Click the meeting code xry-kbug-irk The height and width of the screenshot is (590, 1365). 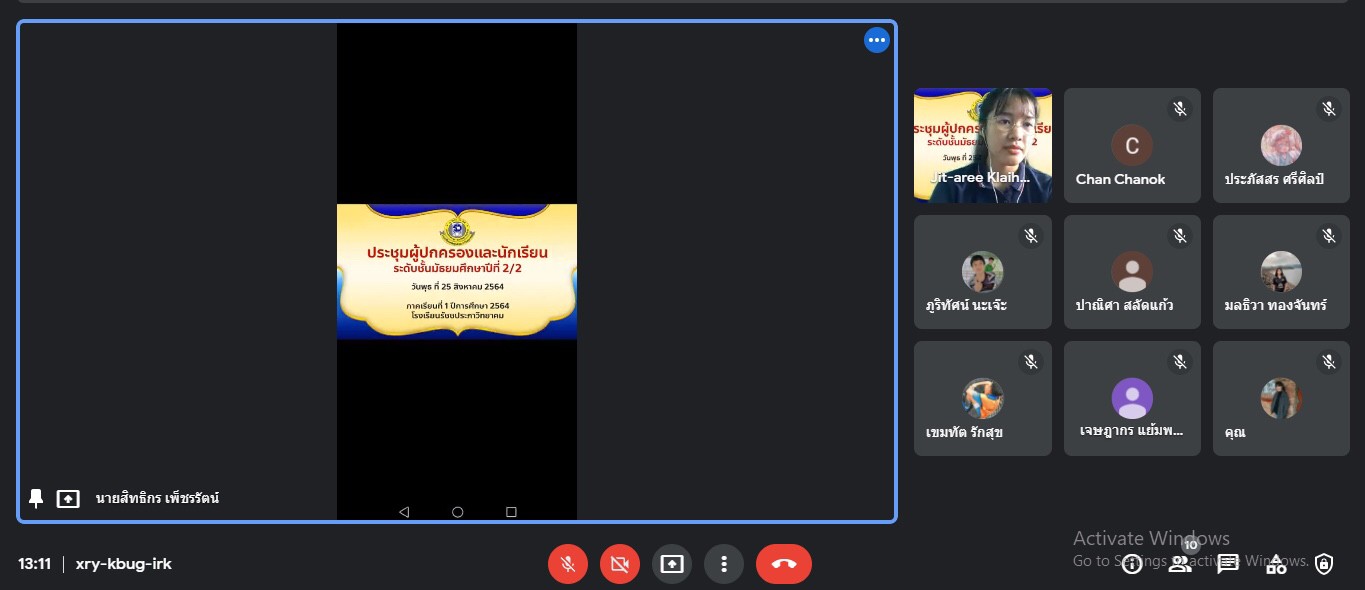coord(124,564)
